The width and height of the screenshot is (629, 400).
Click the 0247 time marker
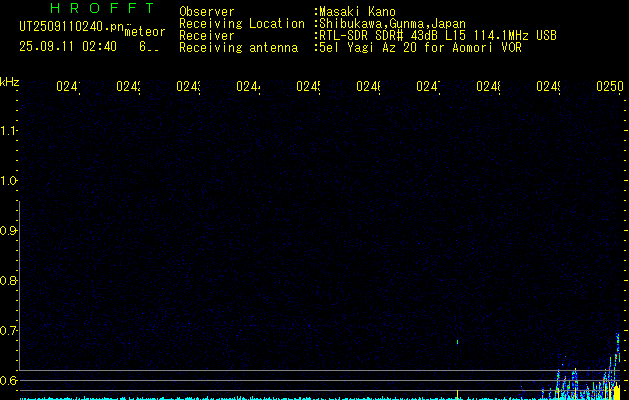pos(428,86)
